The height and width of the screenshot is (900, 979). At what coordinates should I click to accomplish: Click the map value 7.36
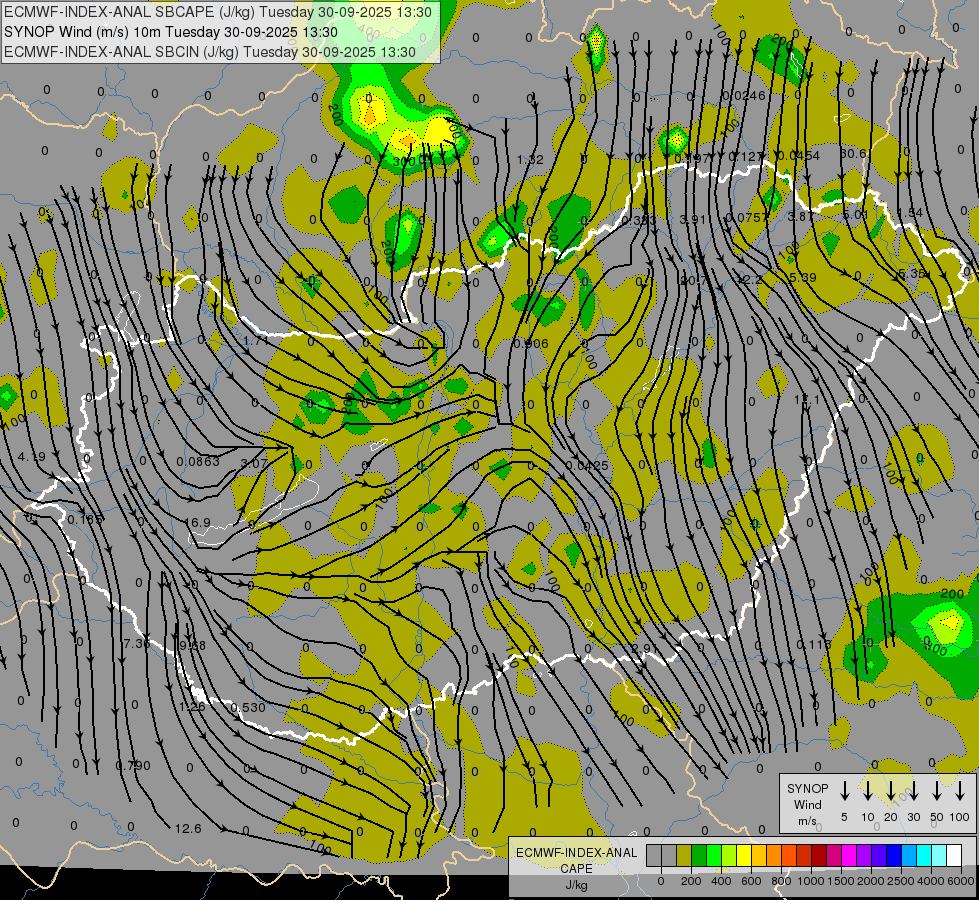pos(137,643)
